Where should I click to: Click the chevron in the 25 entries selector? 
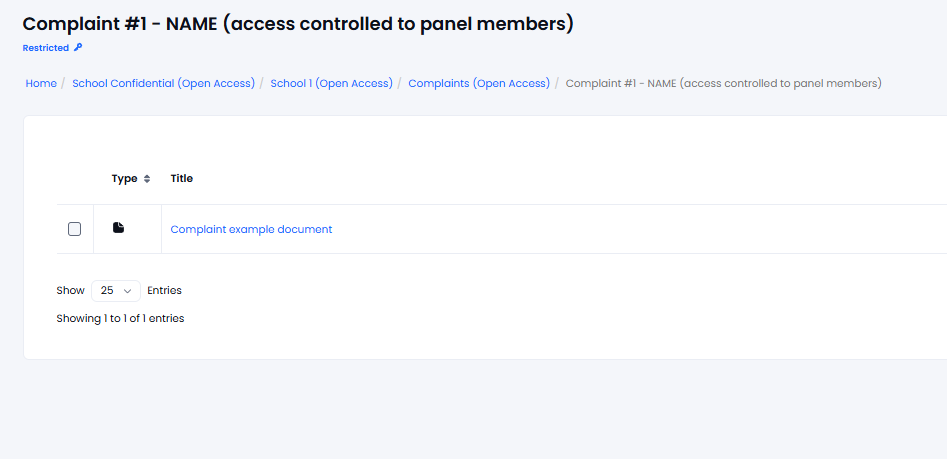point(127,291)
